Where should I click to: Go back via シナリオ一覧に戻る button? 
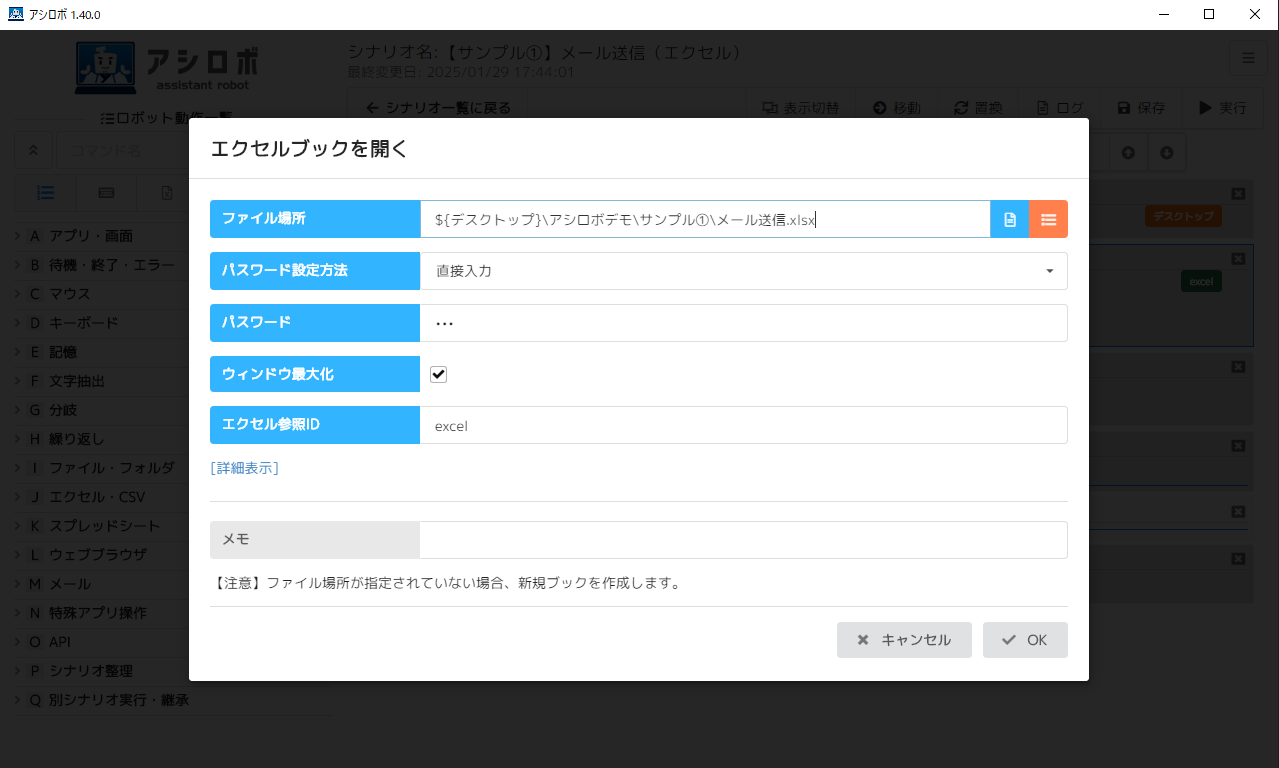[x=438, y=108]
